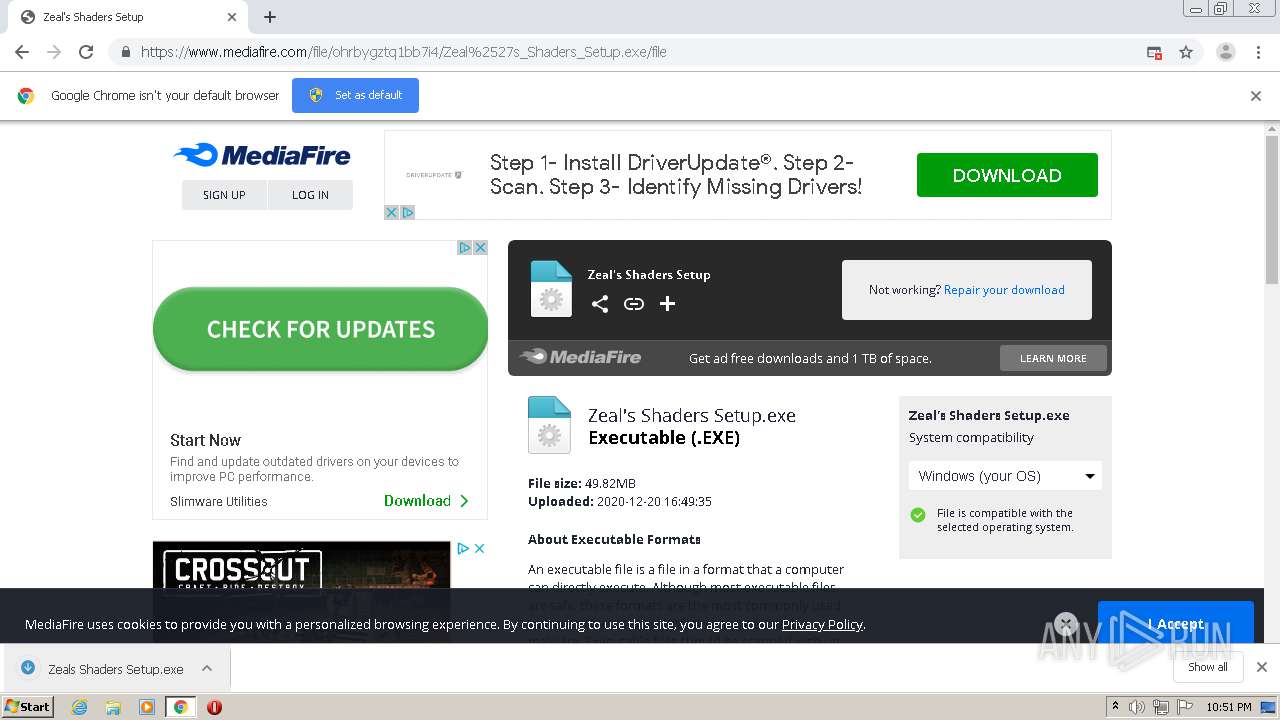This screenshot has width=1280, height=720.
Task: Click the page vertical scrollbar
Action: coord(1271,210)
